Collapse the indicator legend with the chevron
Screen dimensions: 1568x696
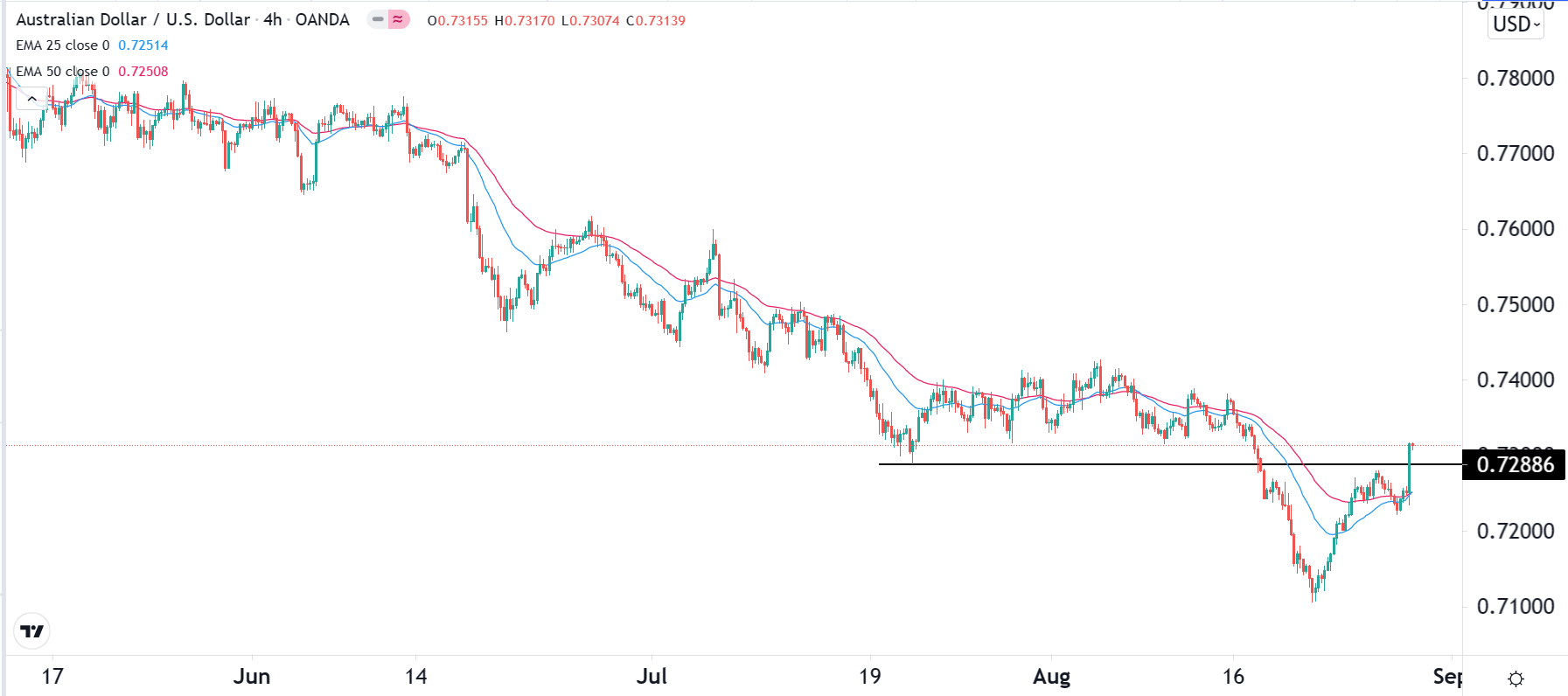(x=31, y=99)
